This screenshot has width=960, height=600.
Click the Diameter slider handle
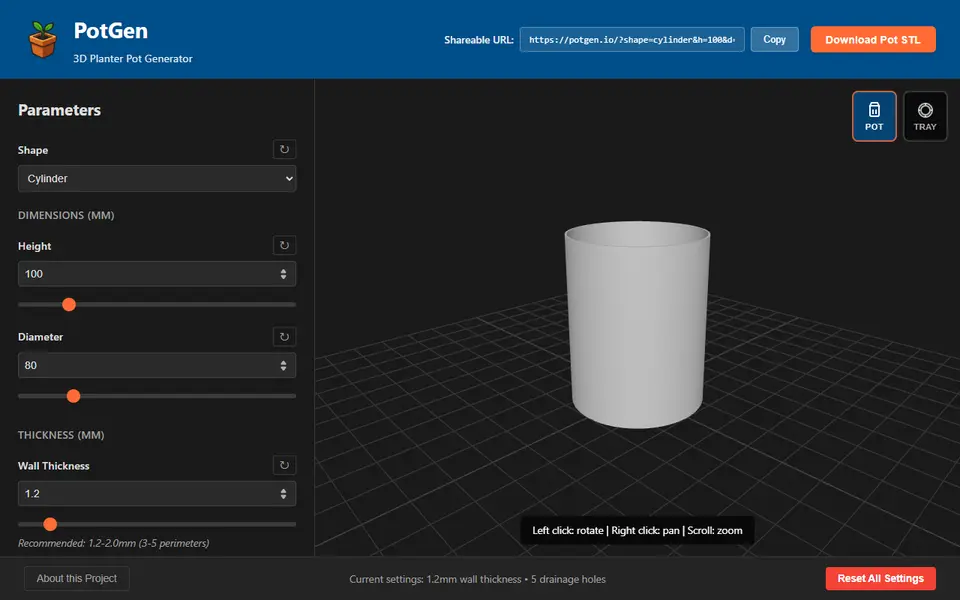click(73, 396)
